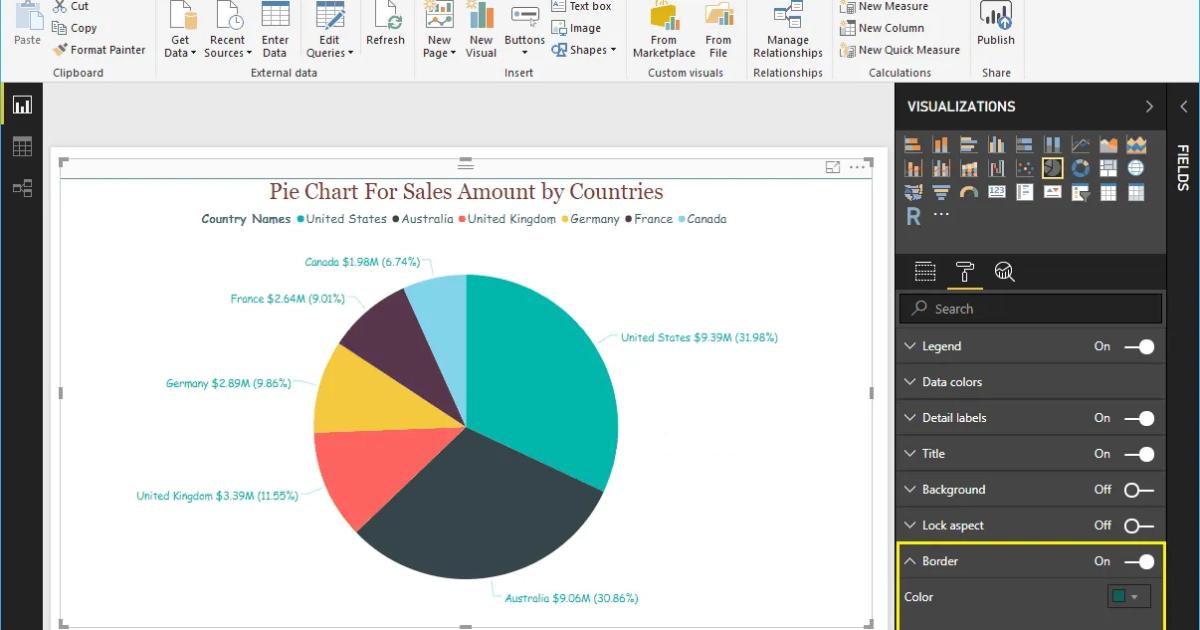Image resolution: width=1200 pixels, height=630 pixels.
Task: Expand the Data colors section
Action: 911,381
